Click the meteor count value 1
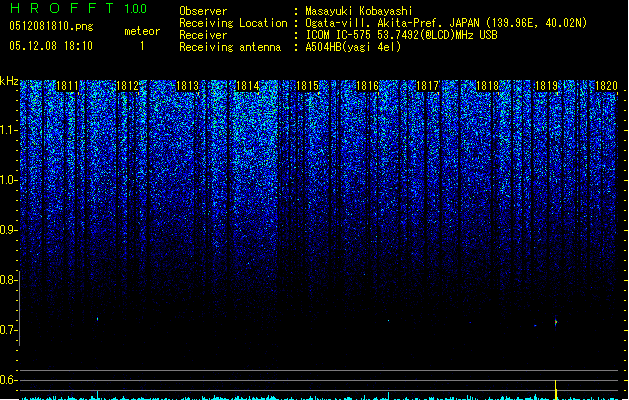 coord(142,46)
